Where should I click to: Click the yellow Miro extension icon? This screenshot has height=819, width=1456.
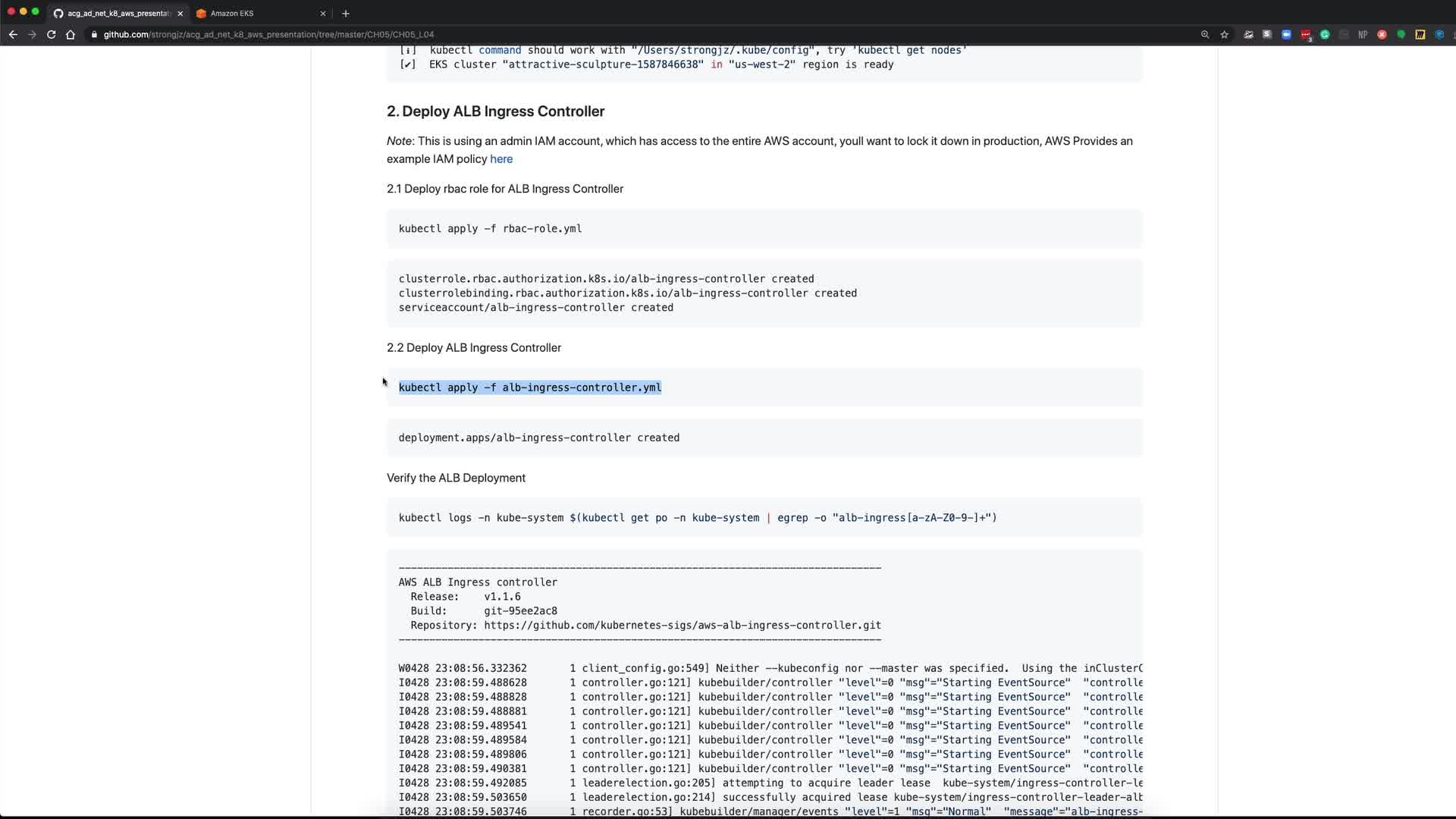tap(1420, 34)
